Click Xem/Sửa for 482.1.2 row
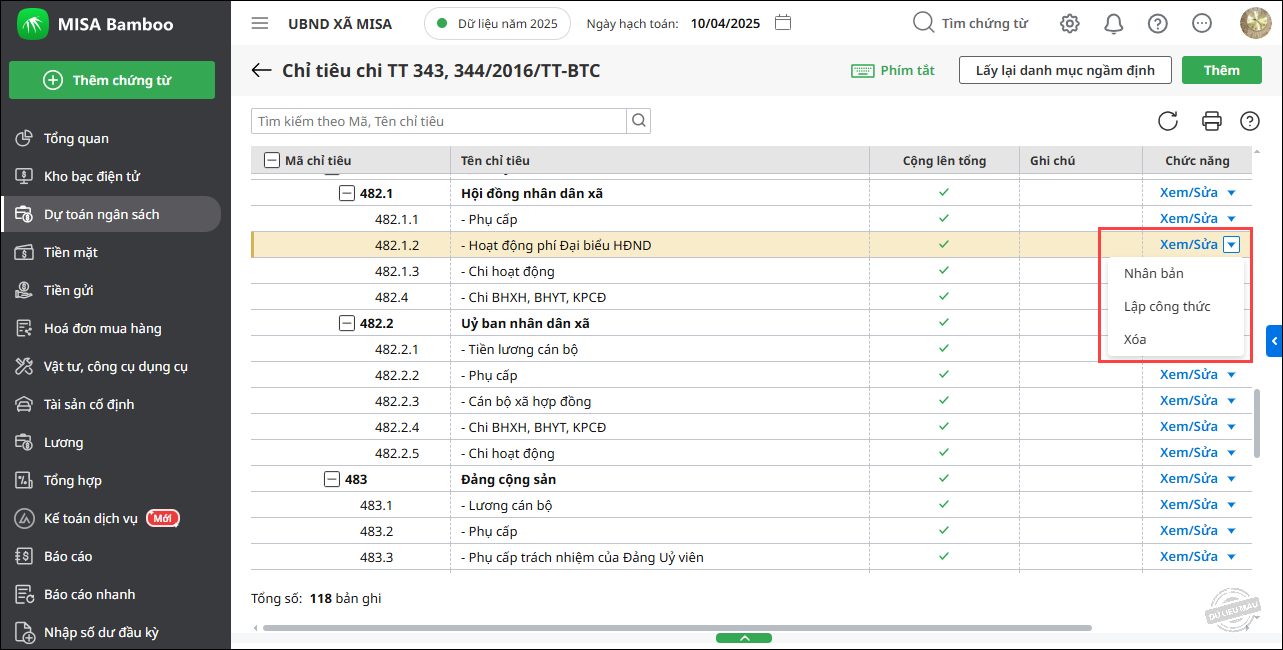The height and width of the screenshot is (650, 1283). [x=1188, y=244]
